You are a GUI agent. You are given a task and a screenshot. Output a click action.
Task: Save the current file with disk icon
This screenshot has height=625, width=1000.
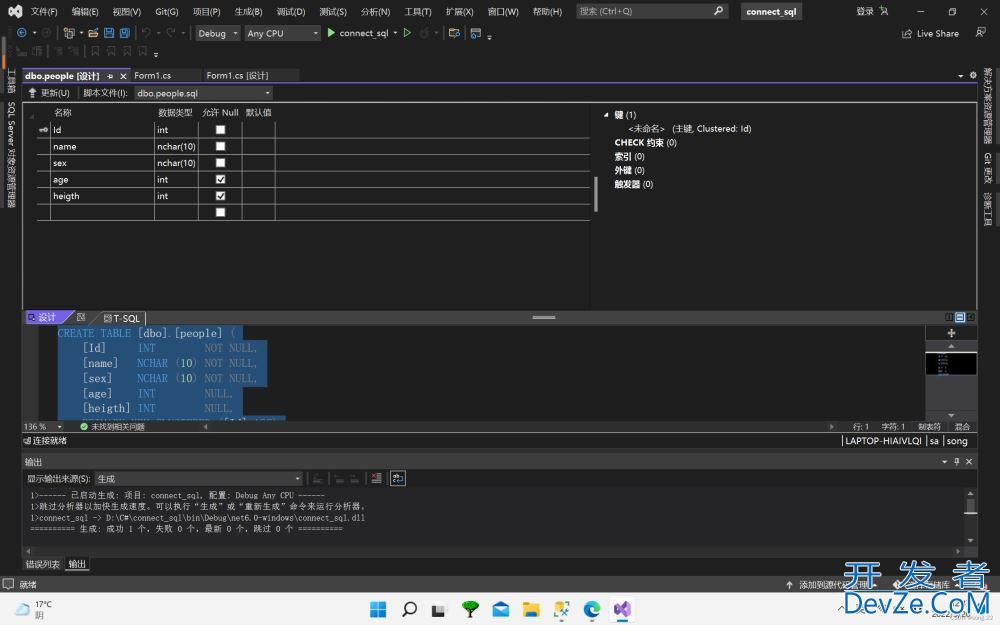109,33
